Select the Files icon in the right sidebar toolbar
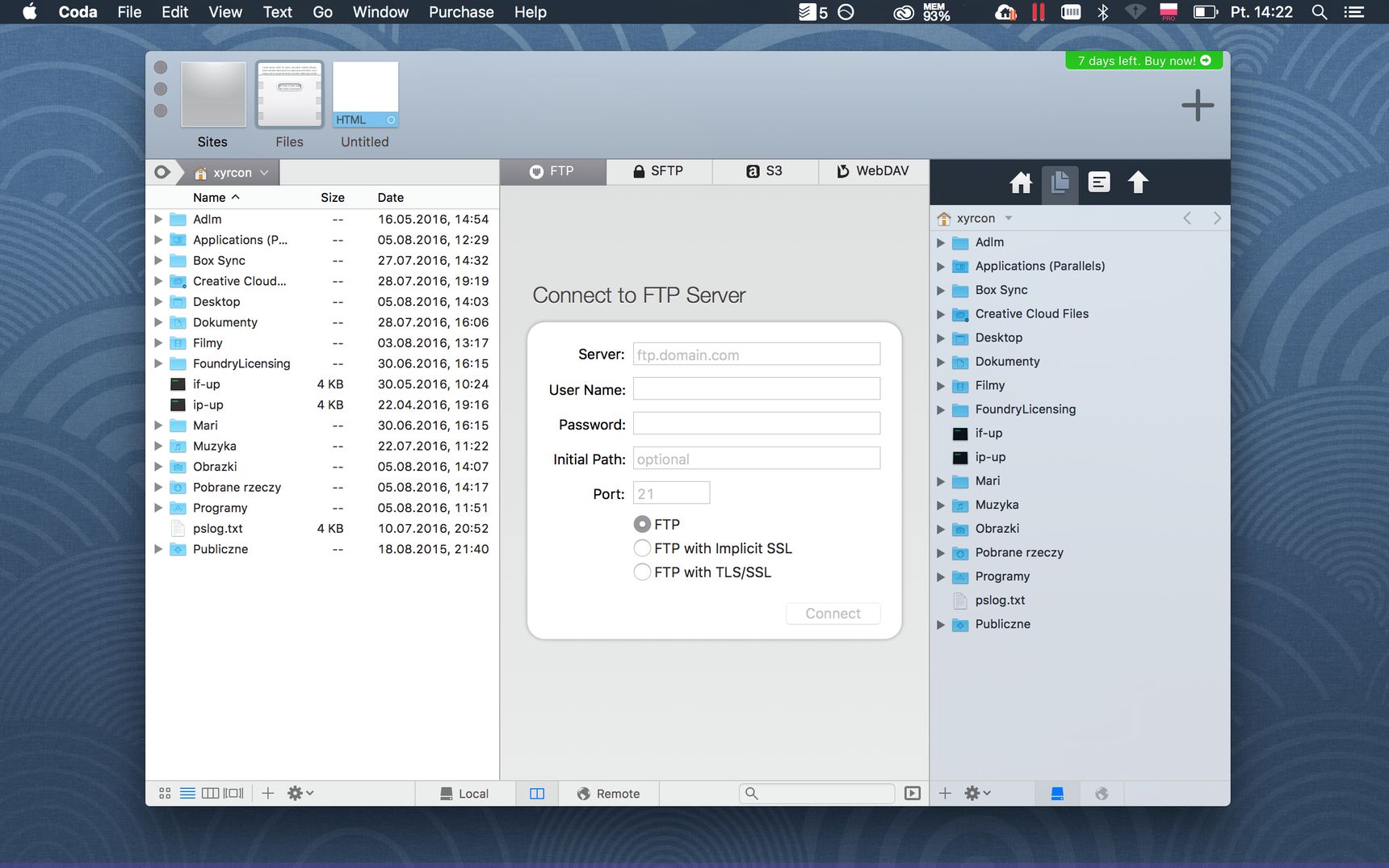Screen dimensions: 1389x868 tap(1060, 182)
